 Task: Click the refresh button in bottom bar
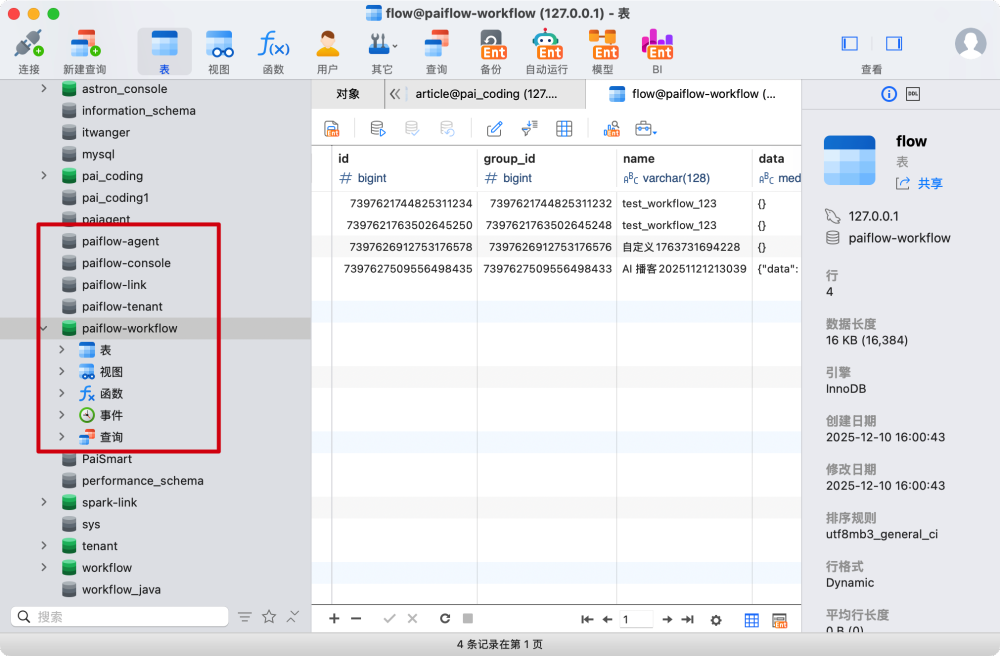pyautogui.click(x=445, y=619)
